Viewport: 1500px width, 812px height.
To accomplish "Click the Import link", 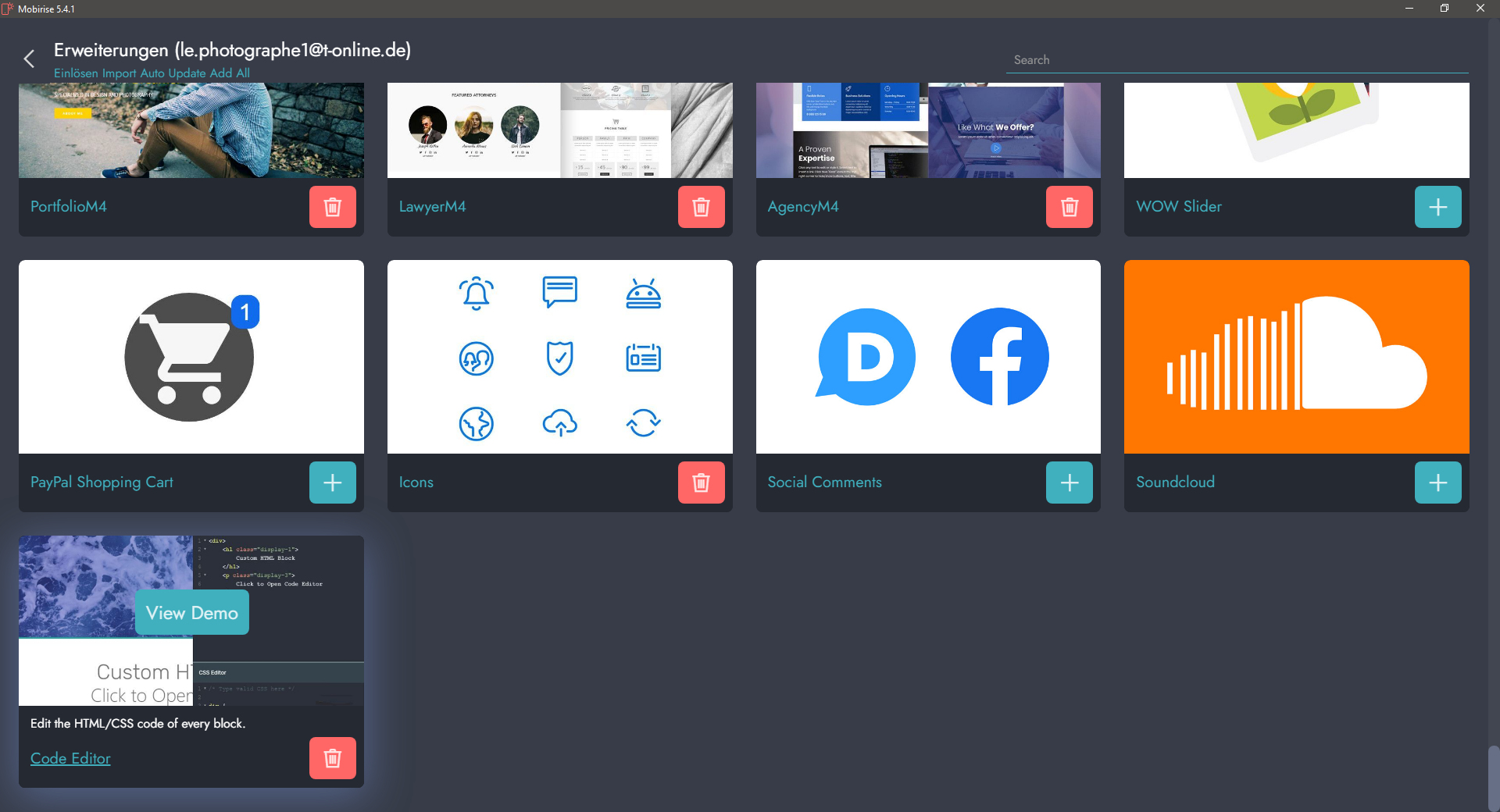I will click(x=120, y=73).
